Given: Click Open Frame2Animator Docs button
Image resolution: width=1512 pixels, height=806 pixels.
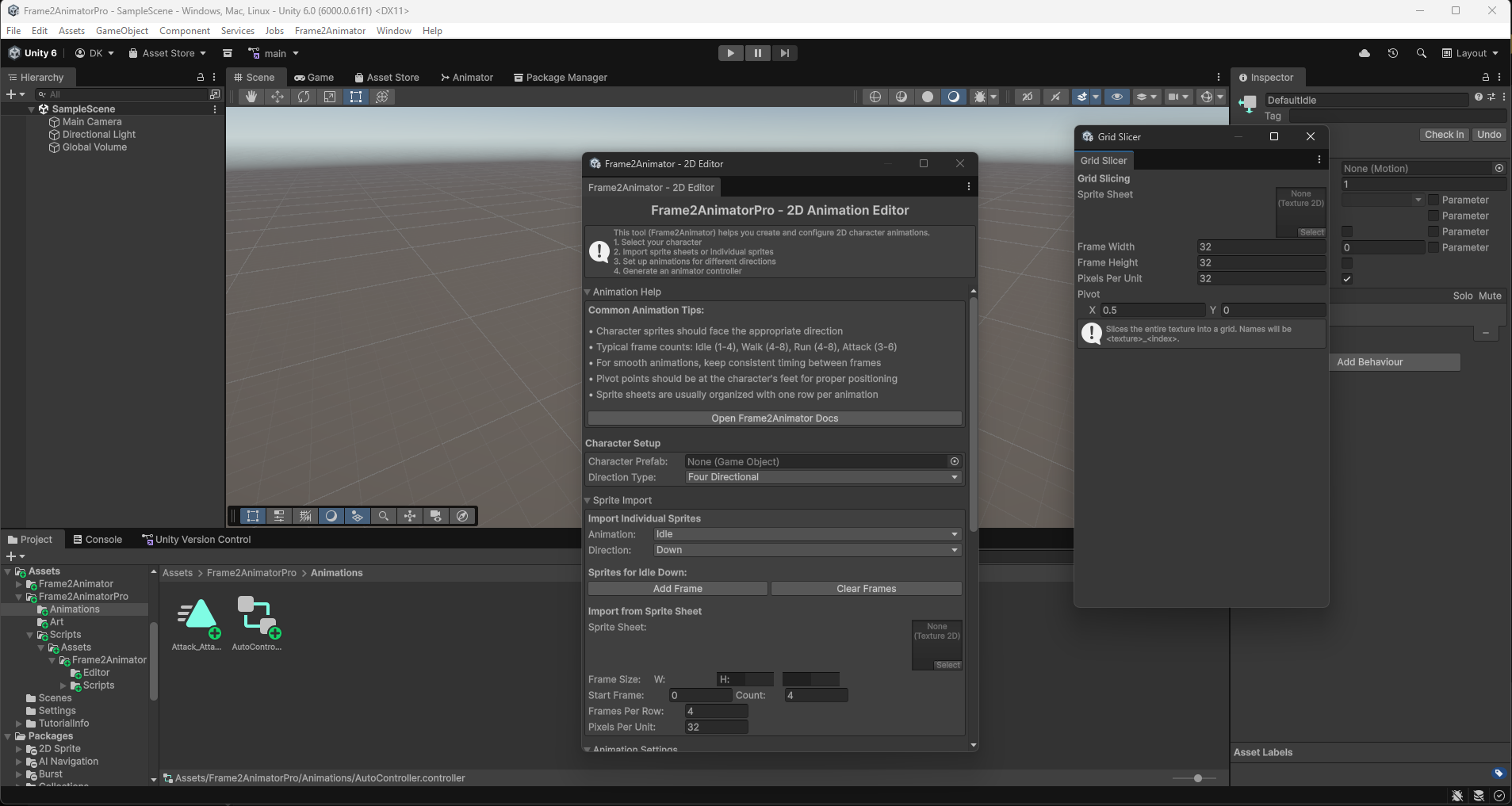Looking at the screenshot, I should [775, 418].
